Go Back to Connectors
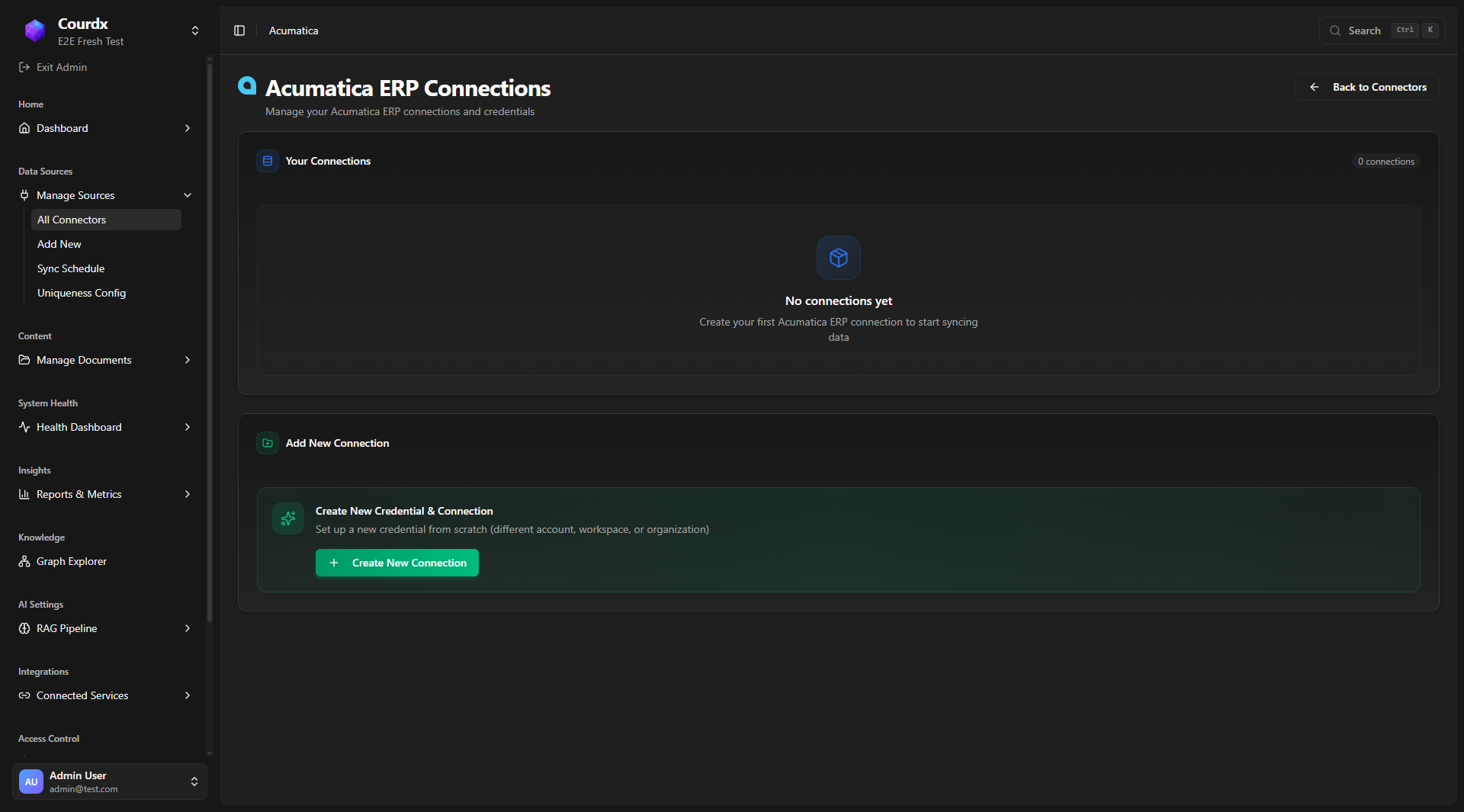Image resolution: width=1464 pixels, height=812 pixels. (x=1366, y=87)
